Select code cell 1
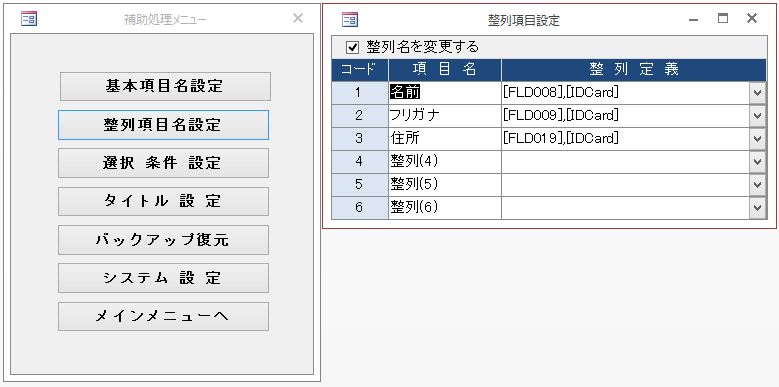779x387 pixels. [x=360, y=93]
